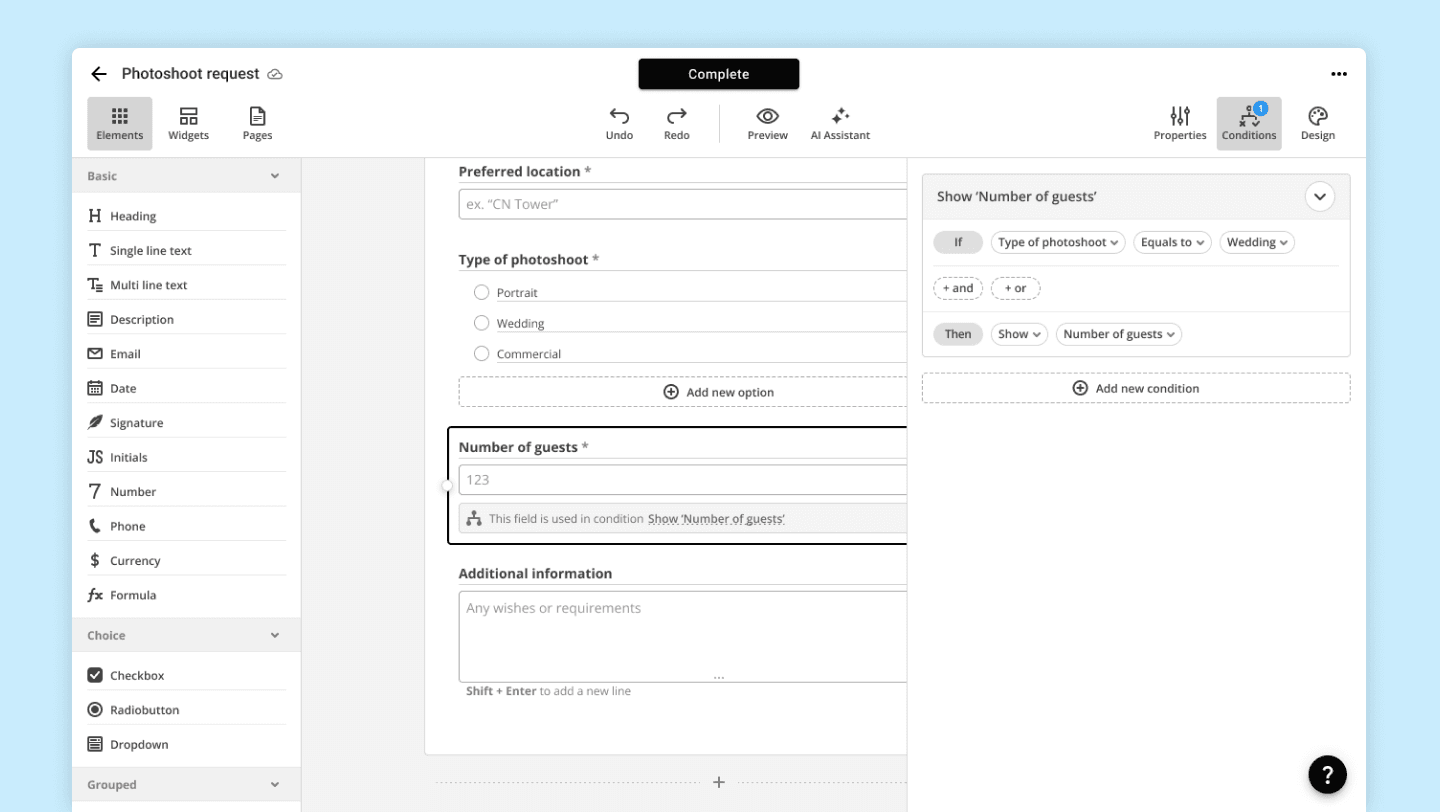Add a Radiobutton element from sidebar
This screenshot has height=812, width=1440.
click(x=187, y=710)
